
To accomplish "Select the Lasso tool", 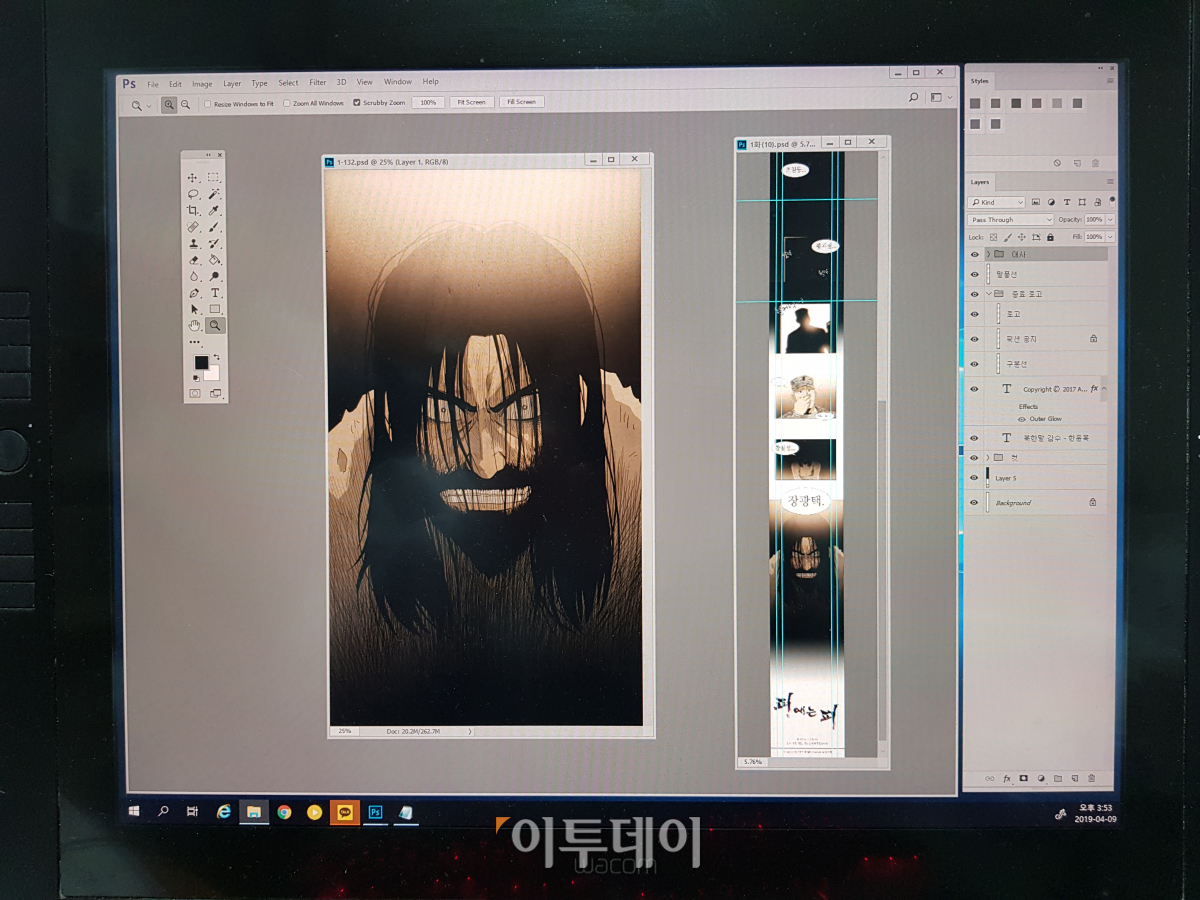I will point(193,195).
